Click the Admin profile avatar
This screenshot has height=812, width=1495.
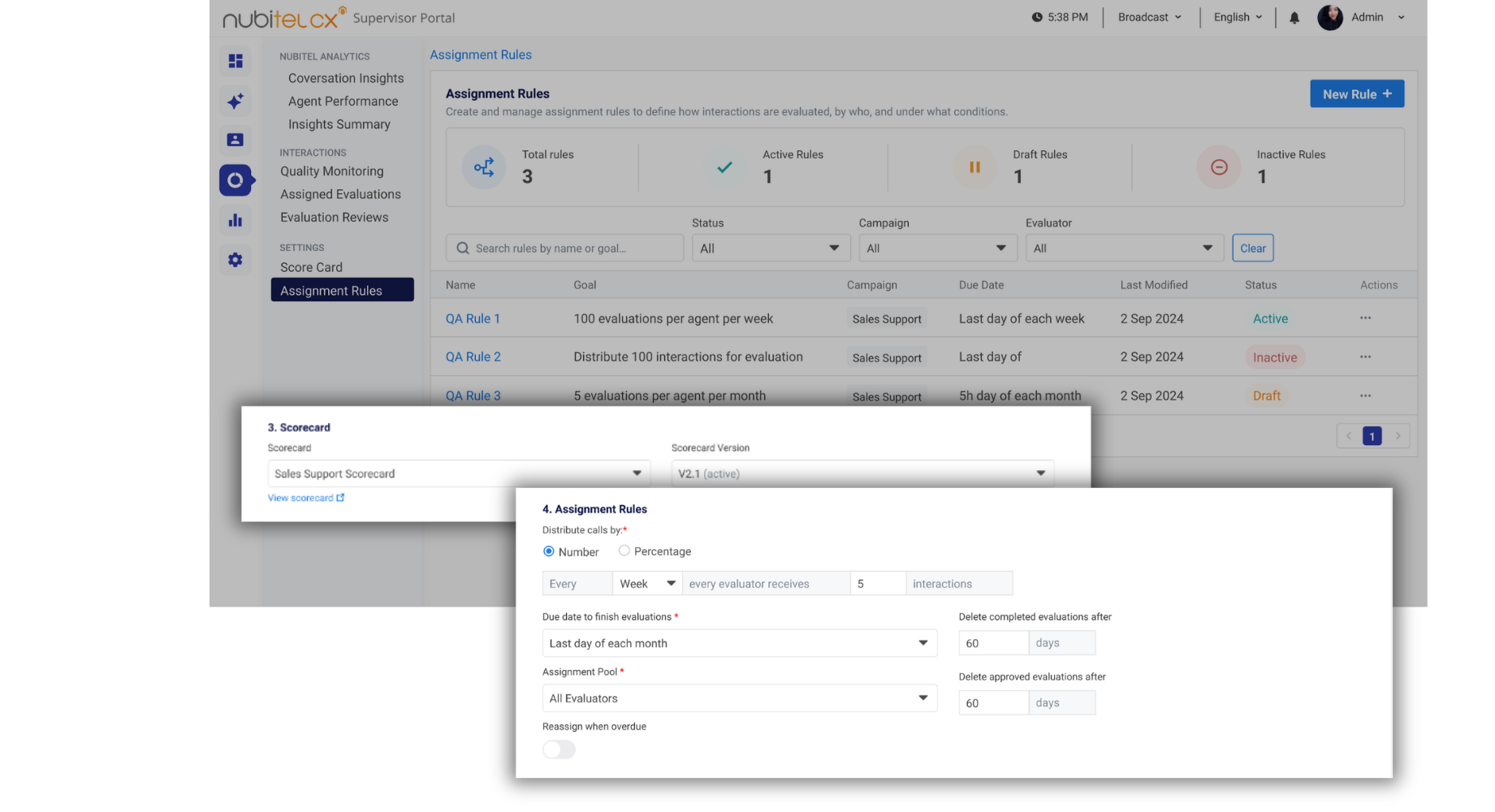pyautogui.click(x=1329, y=17)
